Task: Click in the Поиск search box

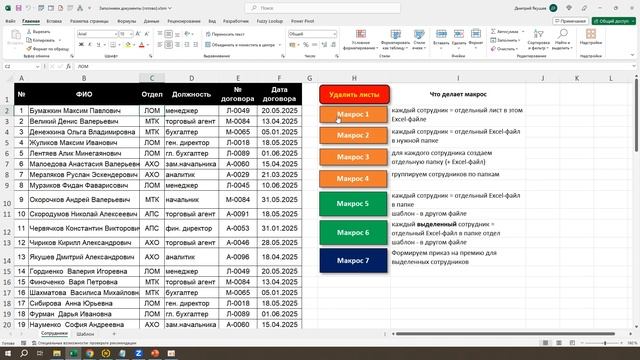Action: click(322, 8)
